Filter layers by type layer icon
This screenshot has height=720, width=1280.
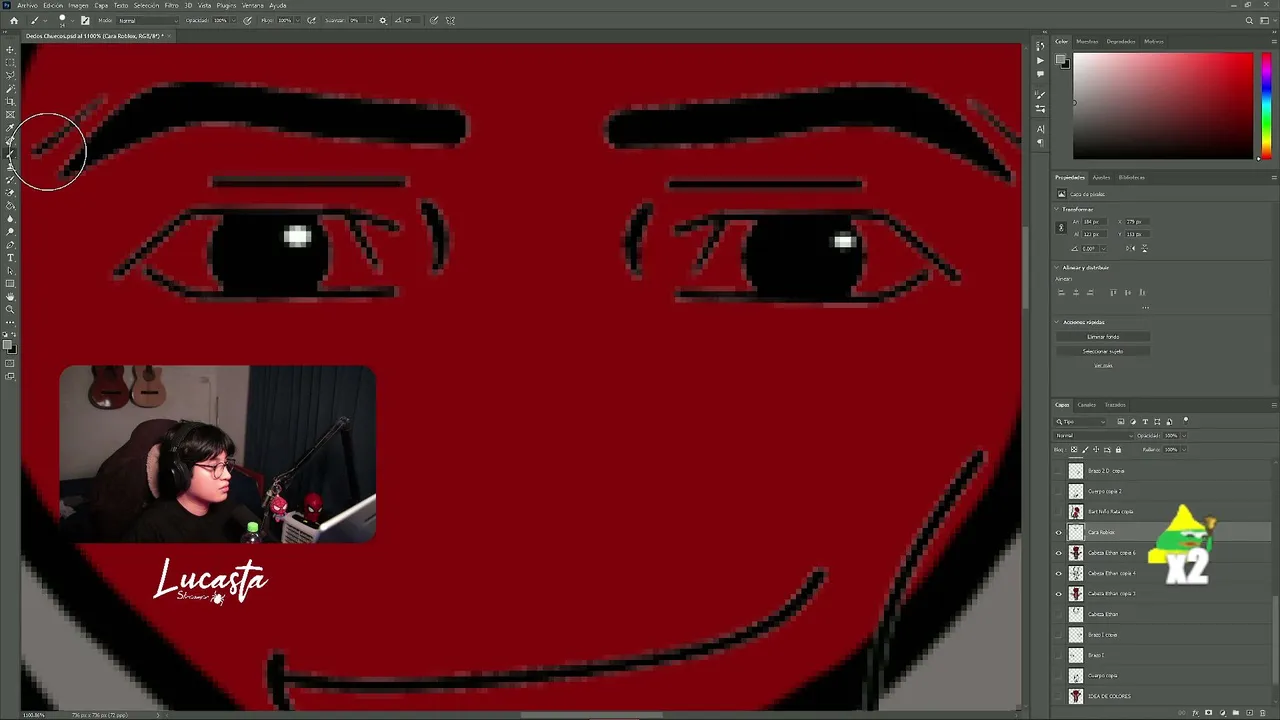click(x=1145, y=422)
